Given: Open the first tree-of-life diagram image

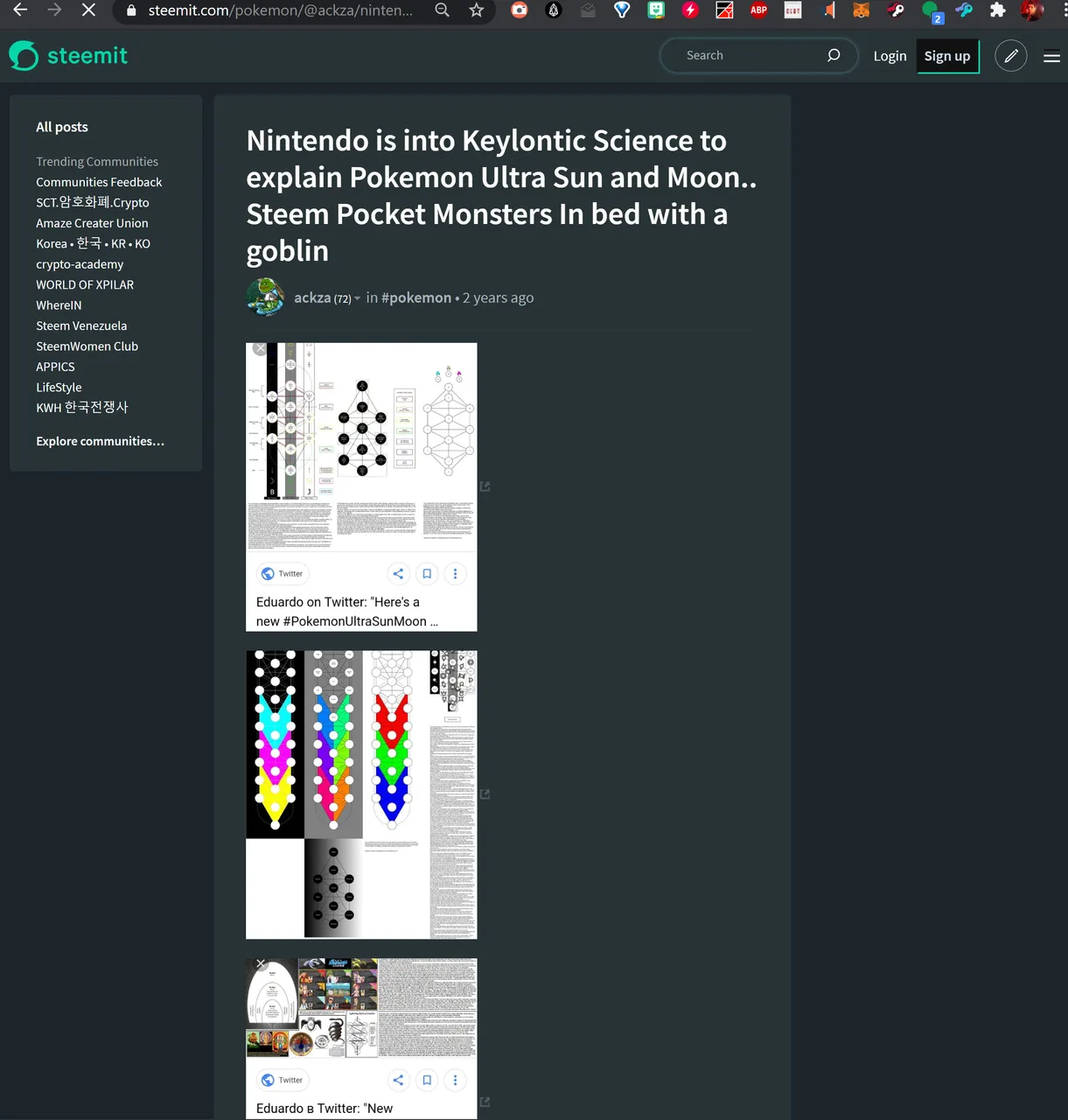Looking at the screenshot, I should 361,486.
